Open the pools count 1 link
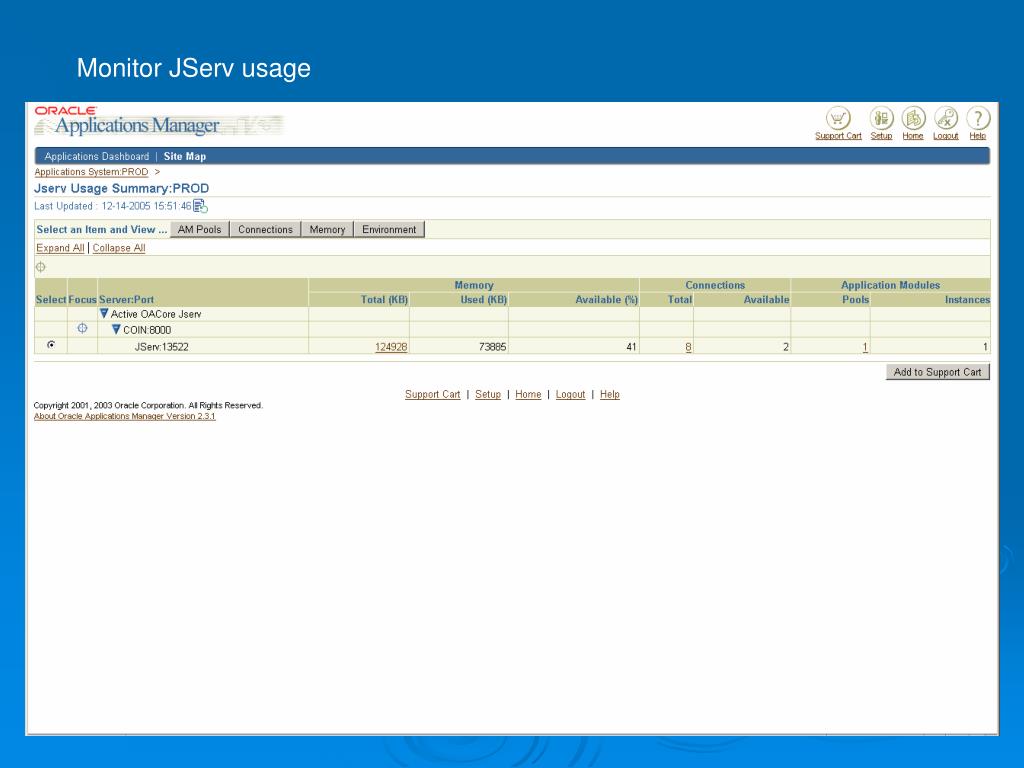 [865, 347]
